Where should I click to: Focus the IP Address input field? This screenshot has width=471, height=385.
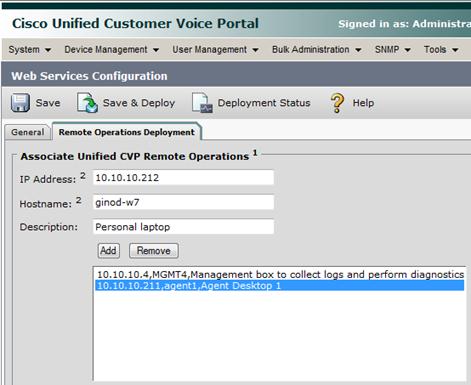183,177
